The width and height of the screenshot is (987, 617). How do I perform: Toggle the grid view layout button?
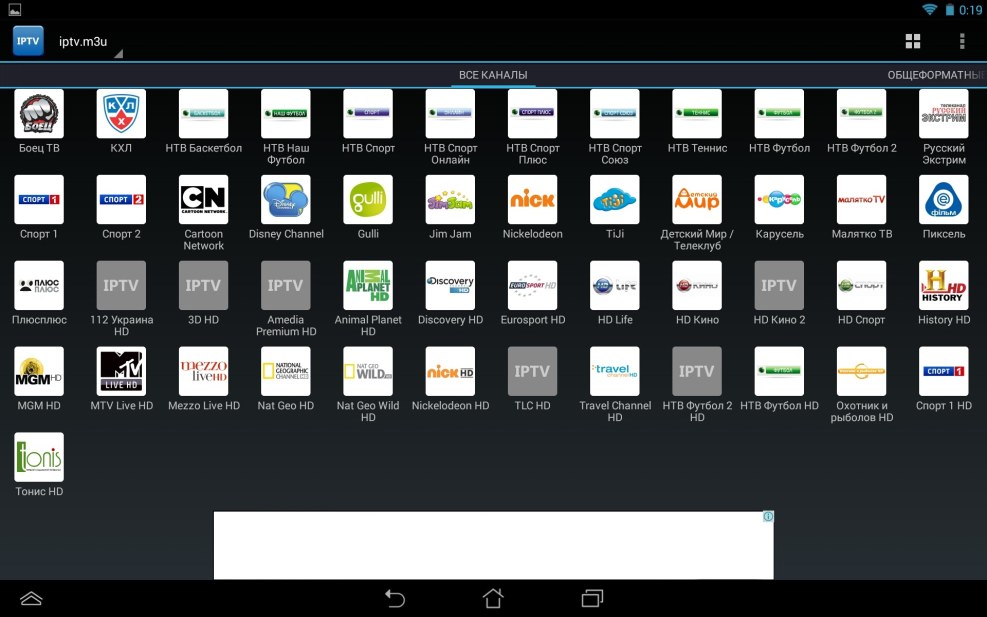[x=913, y=41]
